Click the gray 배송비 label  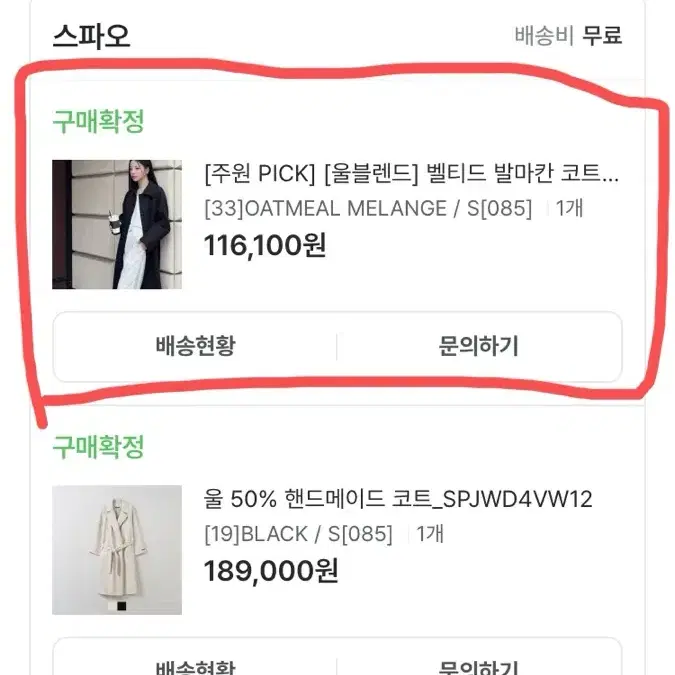tap(545, 35)
